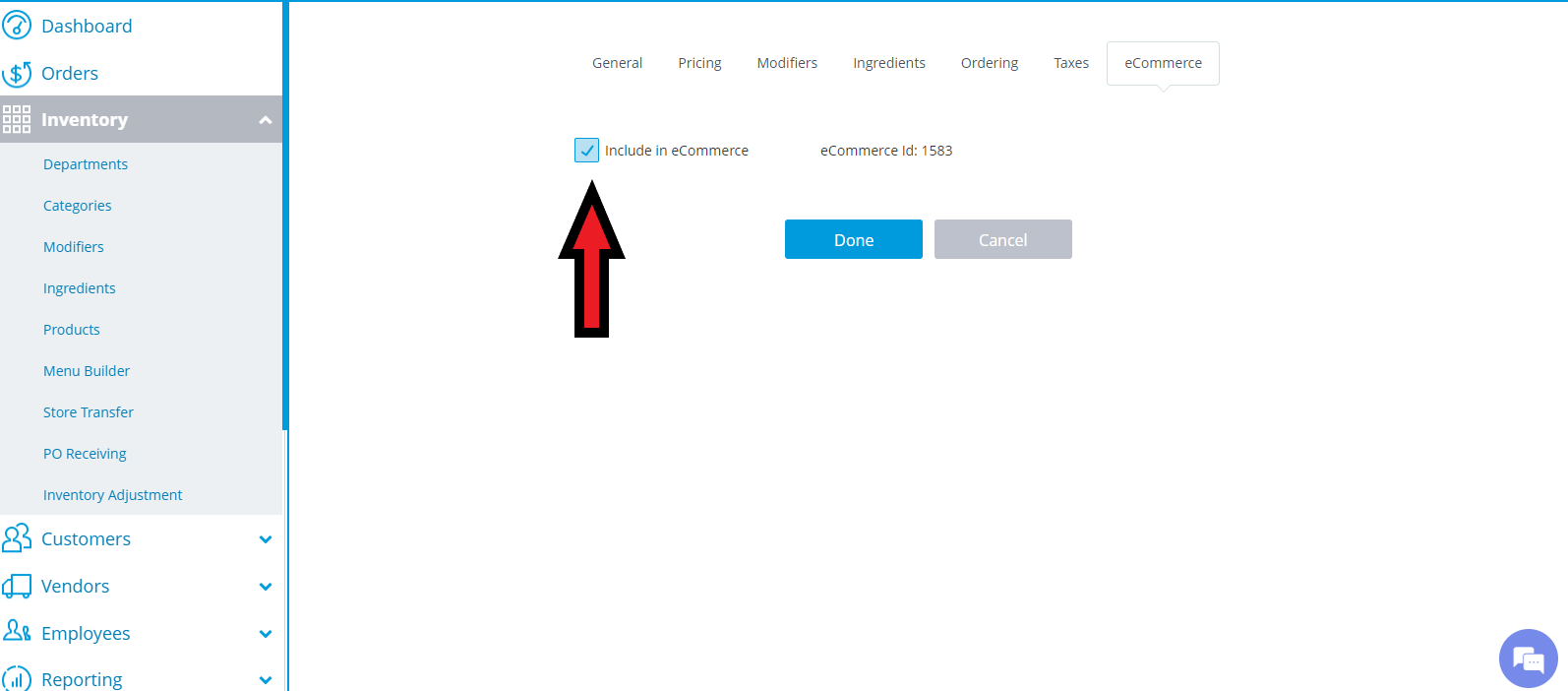Click the Employees icon in sidebar
Screen dimensions: 1568x691
point(17,631)
